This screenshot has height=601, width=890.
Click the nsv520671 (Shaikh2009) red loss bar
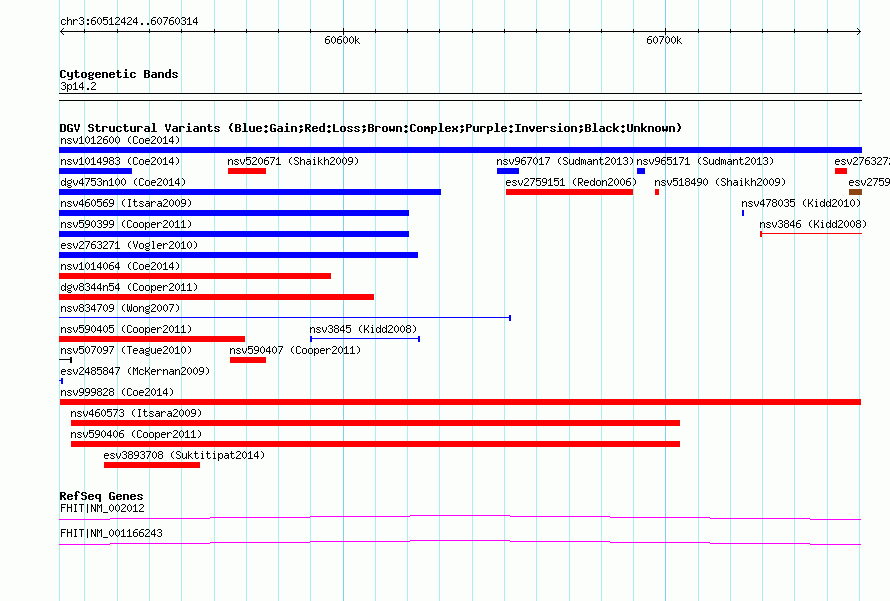tap(247, 171)
